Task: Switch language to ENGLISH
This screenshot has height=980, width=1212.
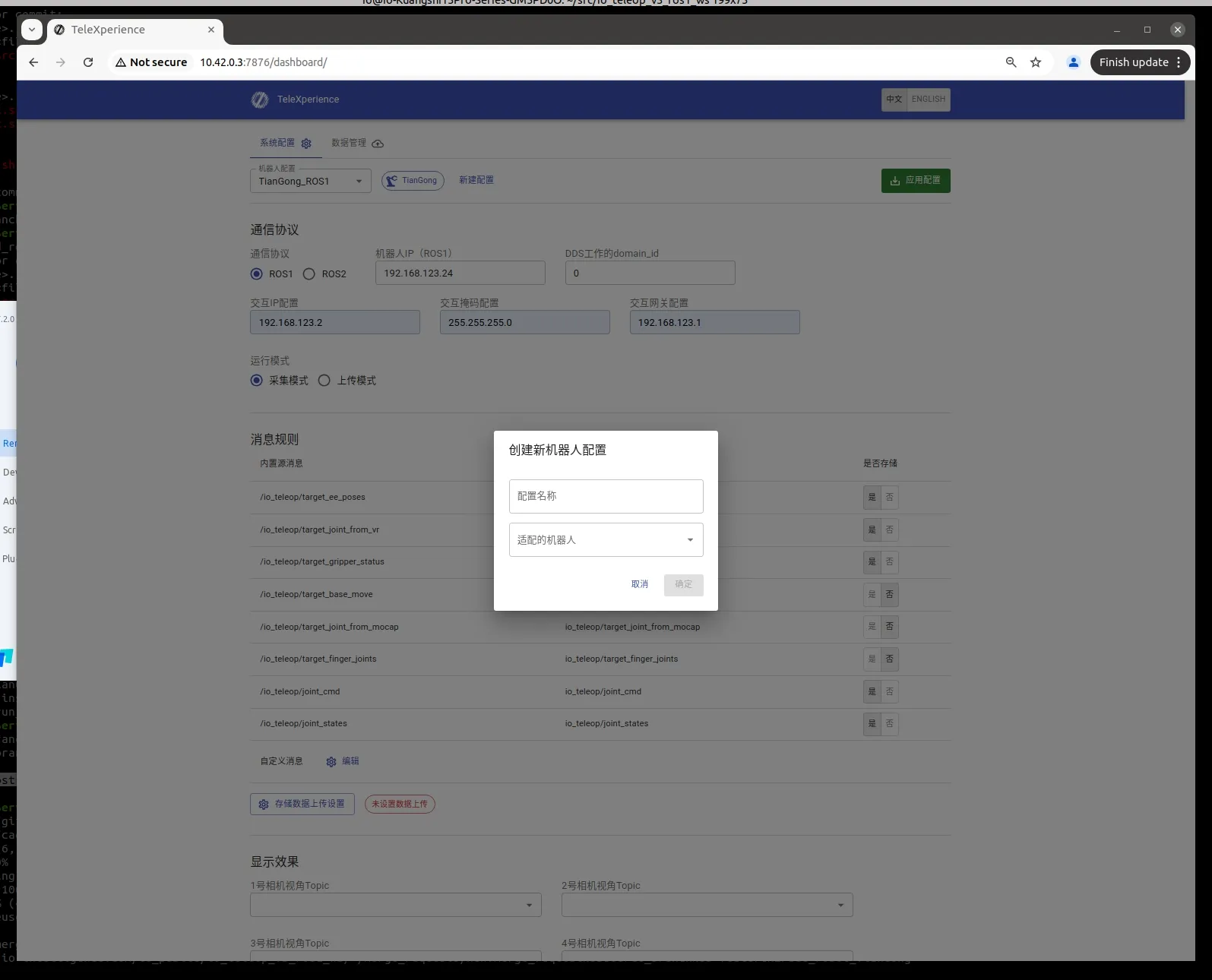Action: (929, 100)
